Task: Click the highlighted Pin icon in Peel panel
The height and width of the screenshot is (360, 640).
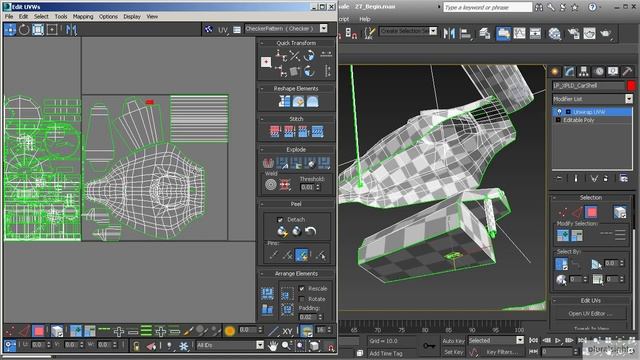Action: point(302,255)
